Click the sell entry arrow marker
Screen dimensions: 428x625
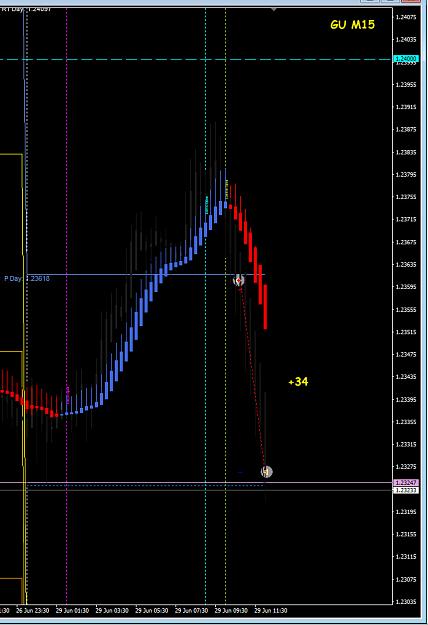(x=238, y=281)
